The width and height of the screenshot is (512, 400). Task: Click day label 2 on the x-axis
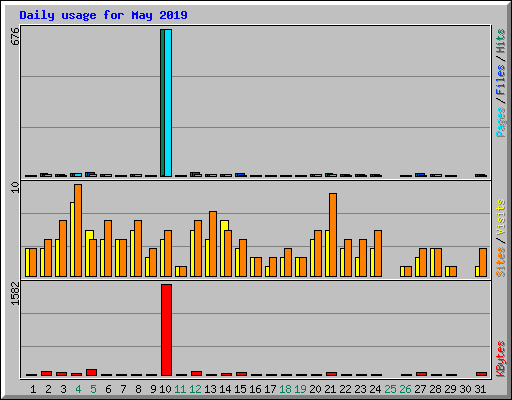(x=48, y=389)
